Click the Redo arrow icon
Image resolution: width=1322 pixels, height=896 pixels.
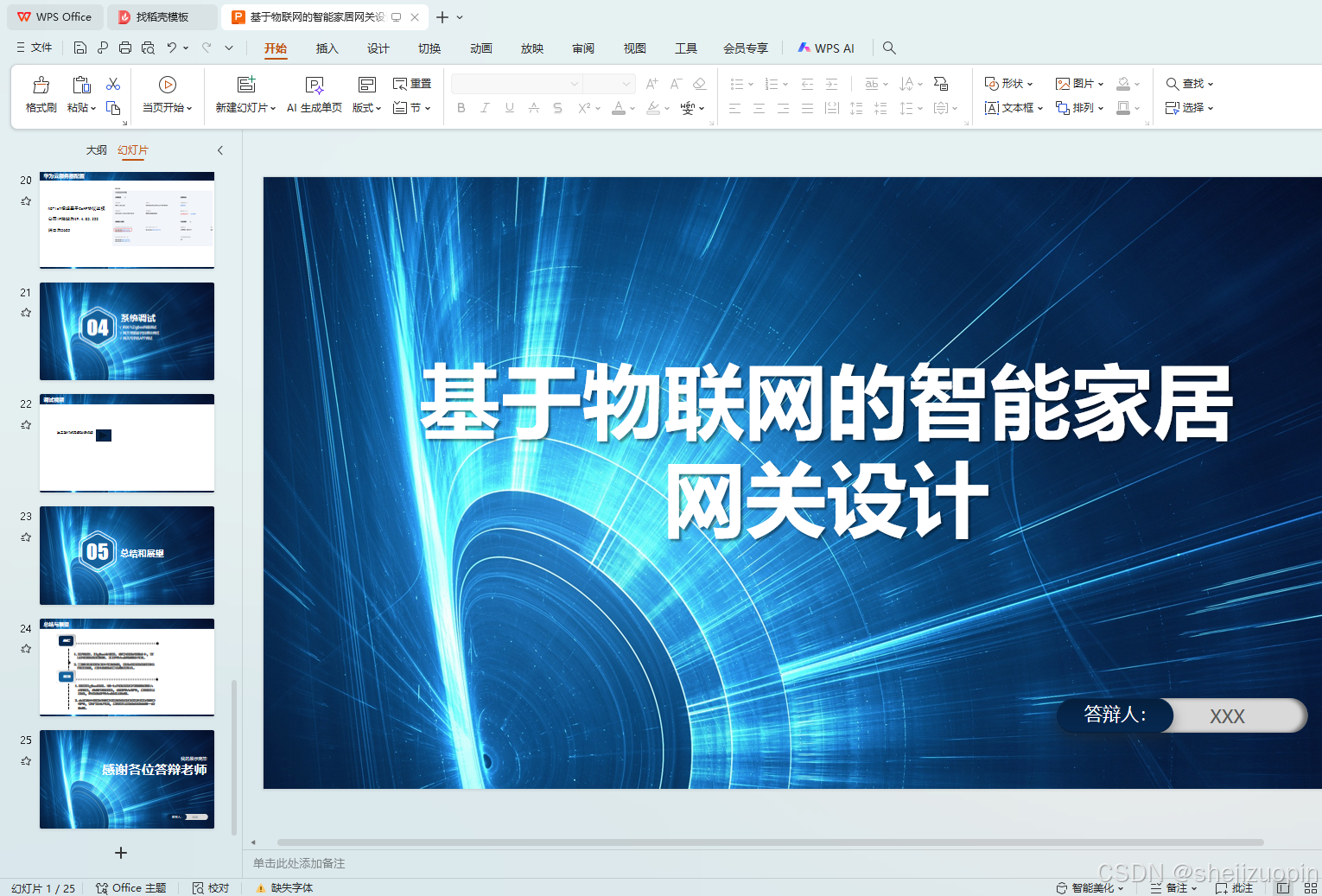point(207,48)
